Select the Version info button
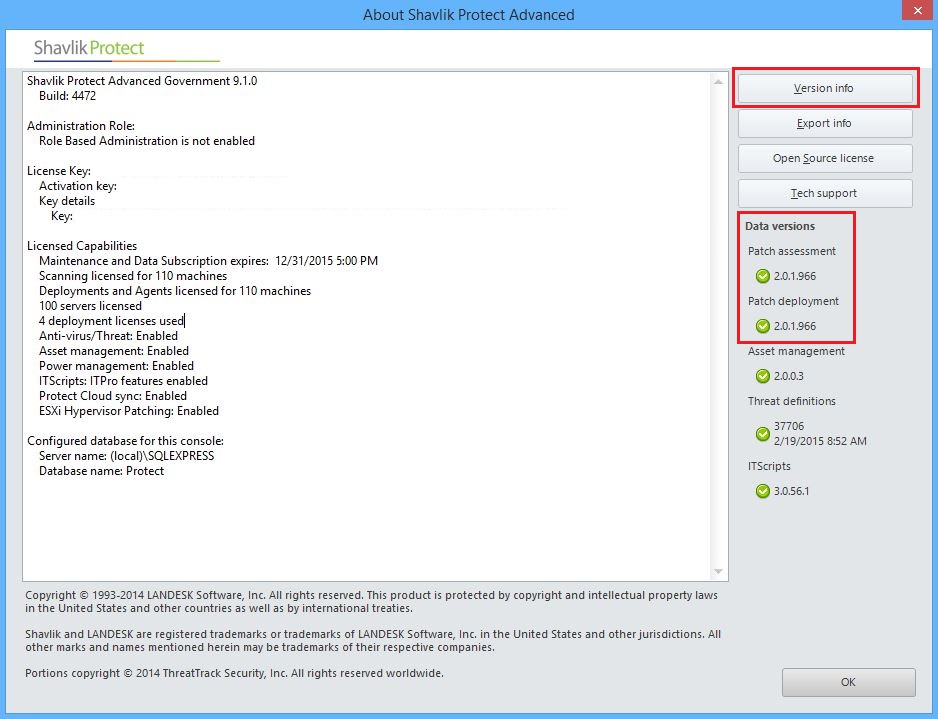 point(825,88)
